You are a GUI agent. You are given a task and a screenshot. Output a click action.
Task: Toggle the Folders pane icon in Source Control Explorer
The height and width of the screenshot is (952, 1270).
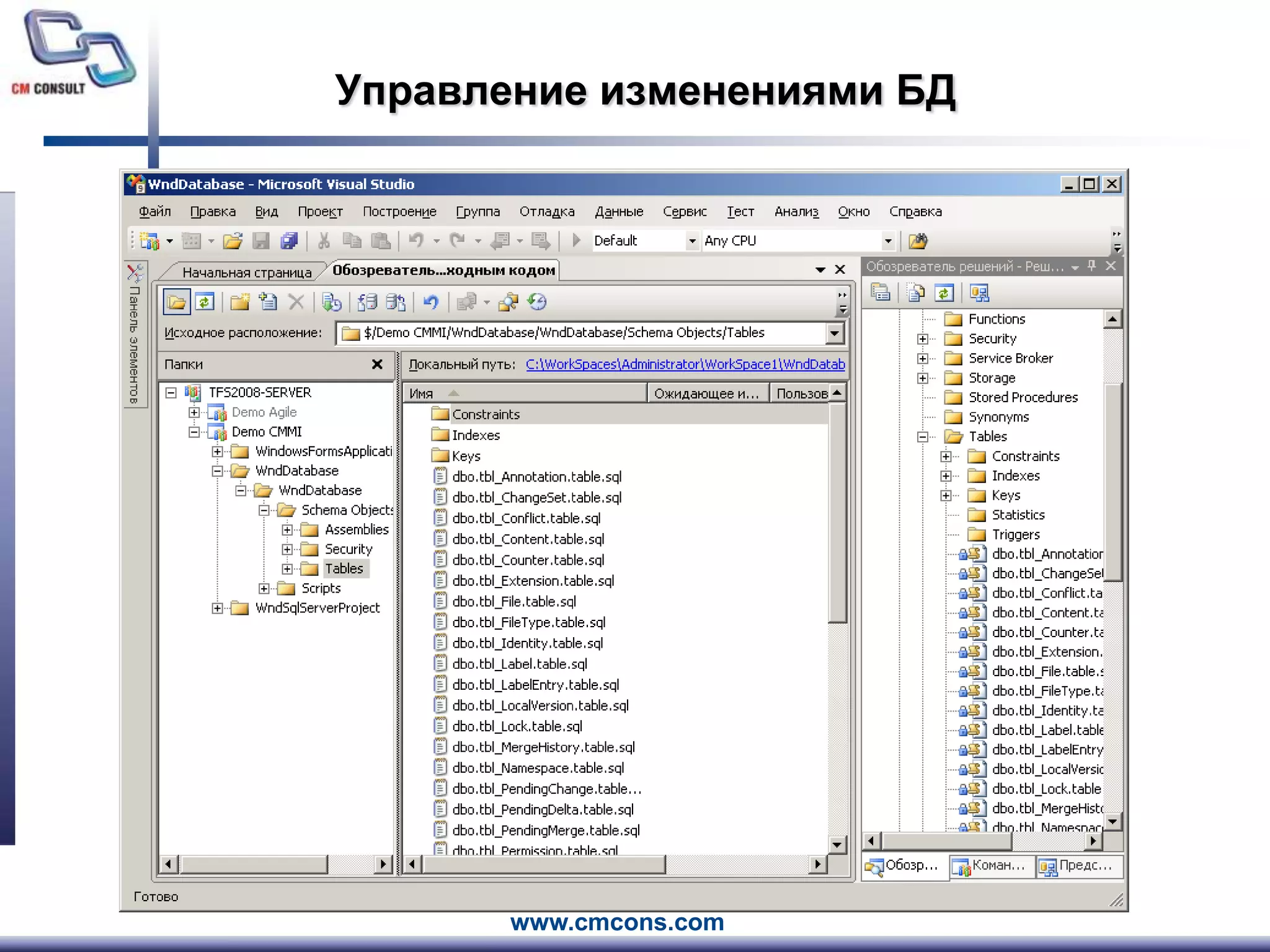point(176,302)
